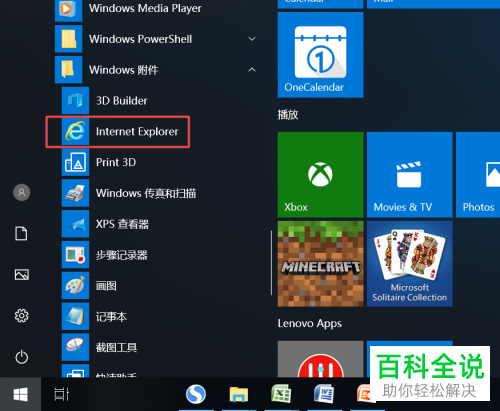
Task: Click the "画图" label
Action: pos(106,286)
